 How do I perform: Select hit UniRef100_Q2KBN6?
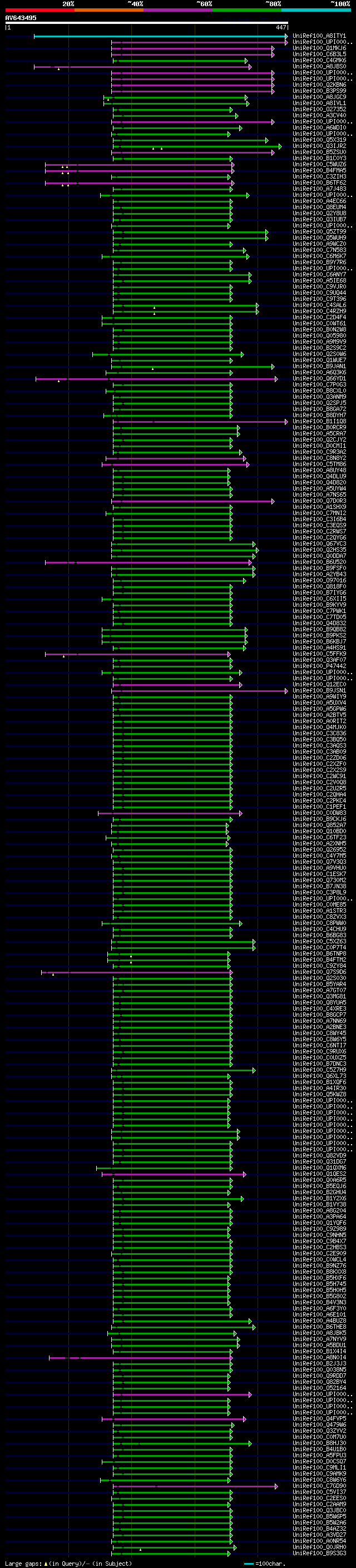click(319, 85)
